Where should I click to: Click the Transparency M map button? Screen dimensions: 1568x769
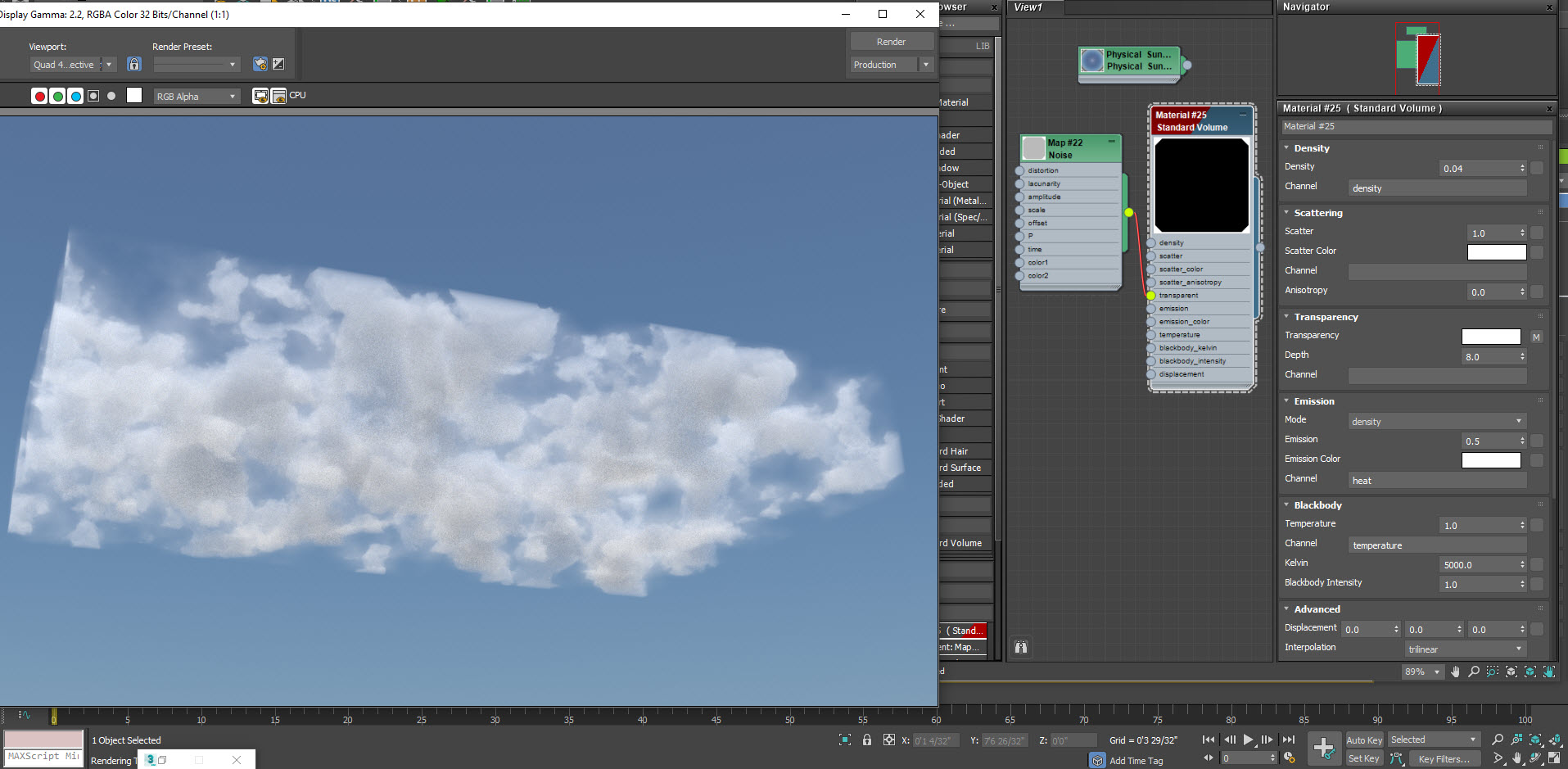coord(1536,337)
